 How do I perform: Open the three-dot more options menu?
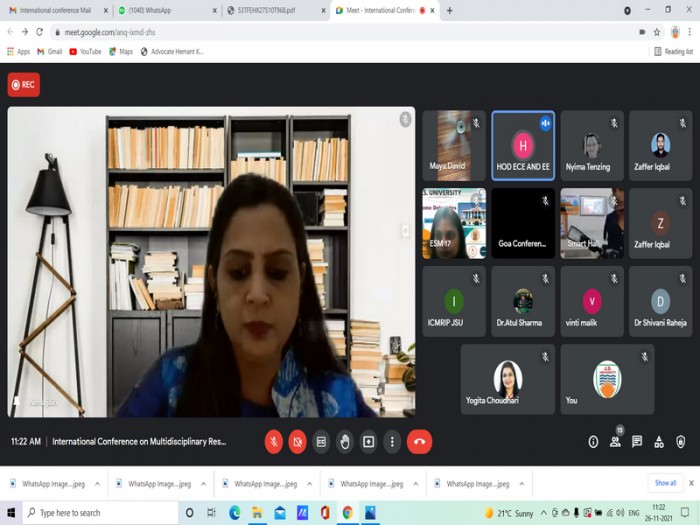click(x=392, y=442)
